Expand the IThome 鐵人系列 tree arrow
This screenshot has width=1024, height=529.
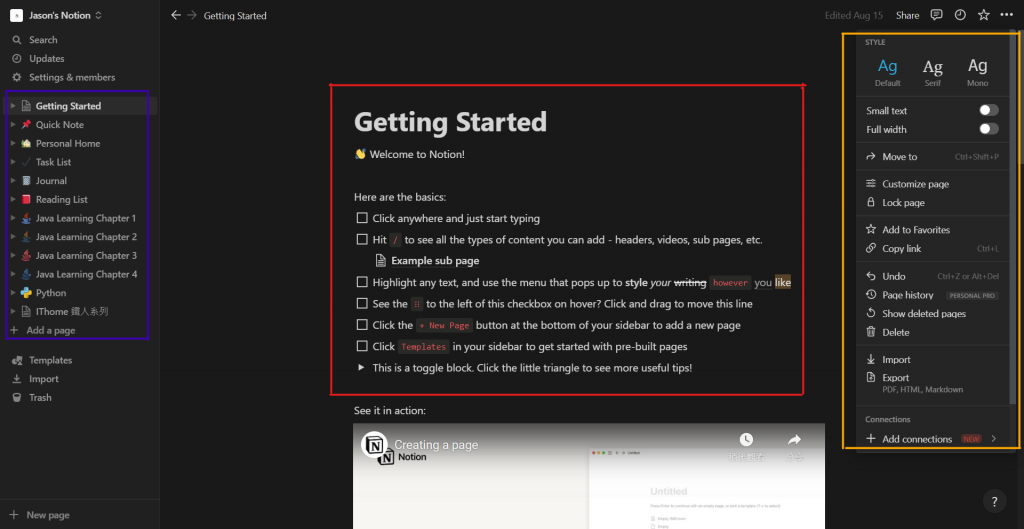[13, 312]
